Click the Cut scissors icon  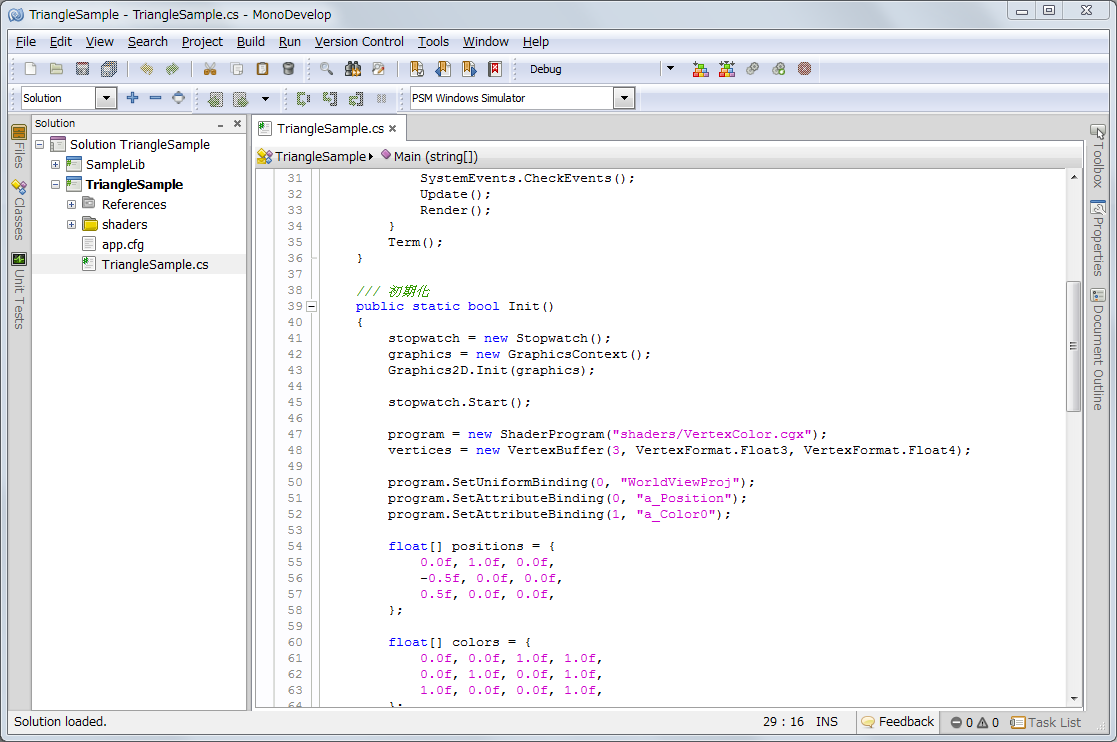210,69
